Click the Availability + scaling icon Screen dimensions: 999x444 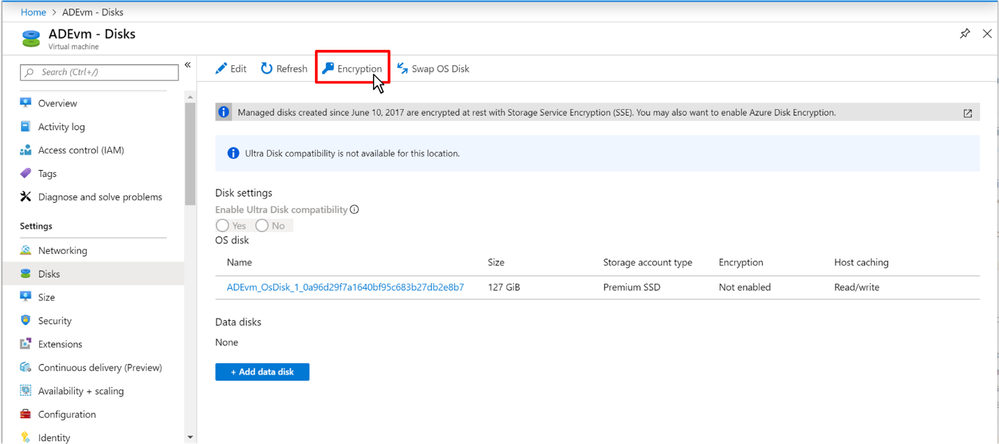tap(25, 390)
